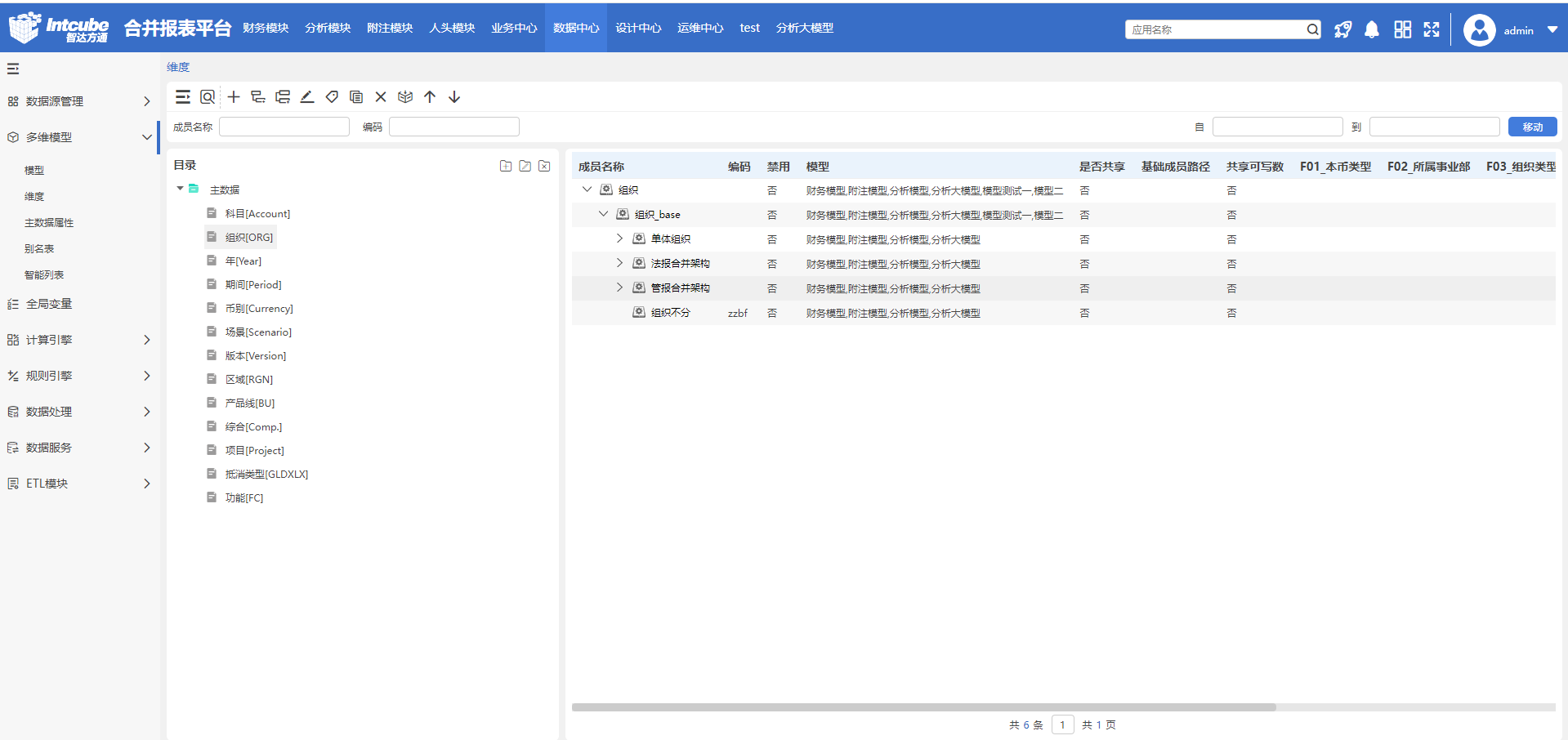This screenshot has height=740, width=1568.
Task: Open the notifications bell icon
Action: [1372, 30]
